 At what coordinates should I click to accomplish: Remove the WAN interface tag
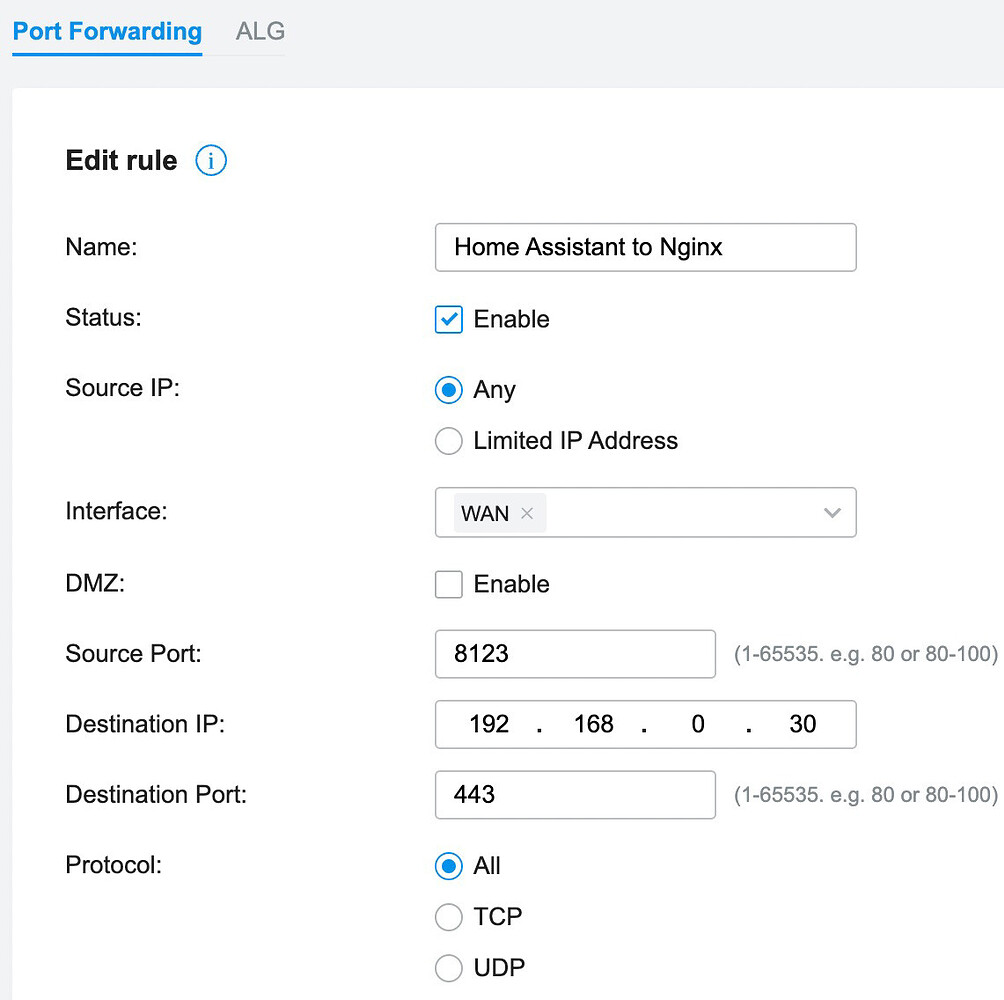click(x=527, y=513)
